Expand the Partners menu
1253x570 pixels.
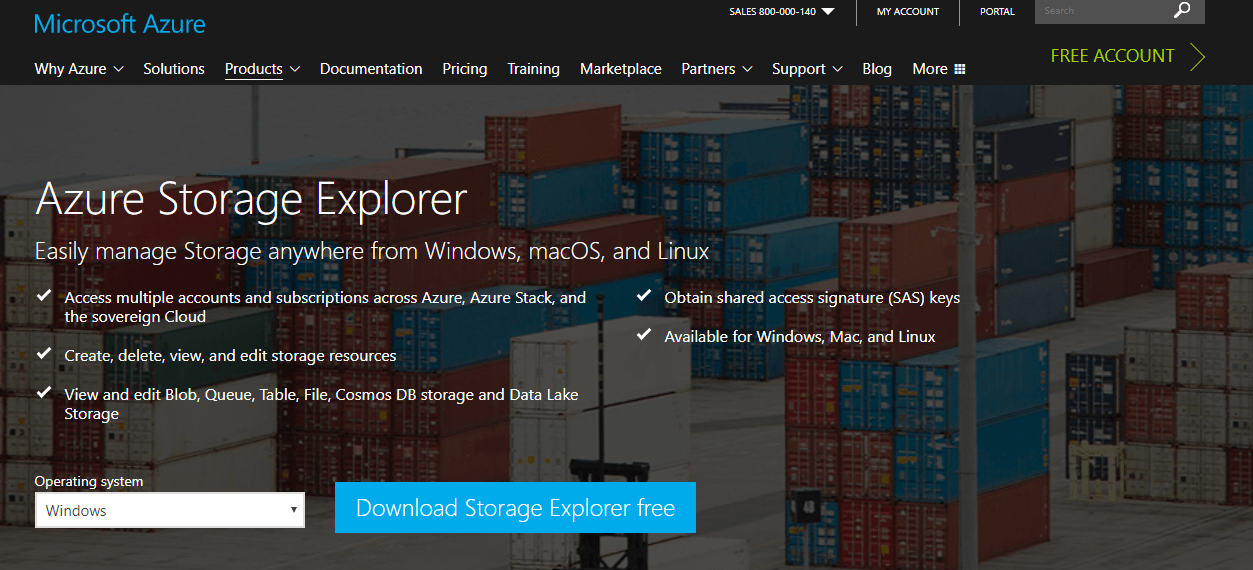716,69
